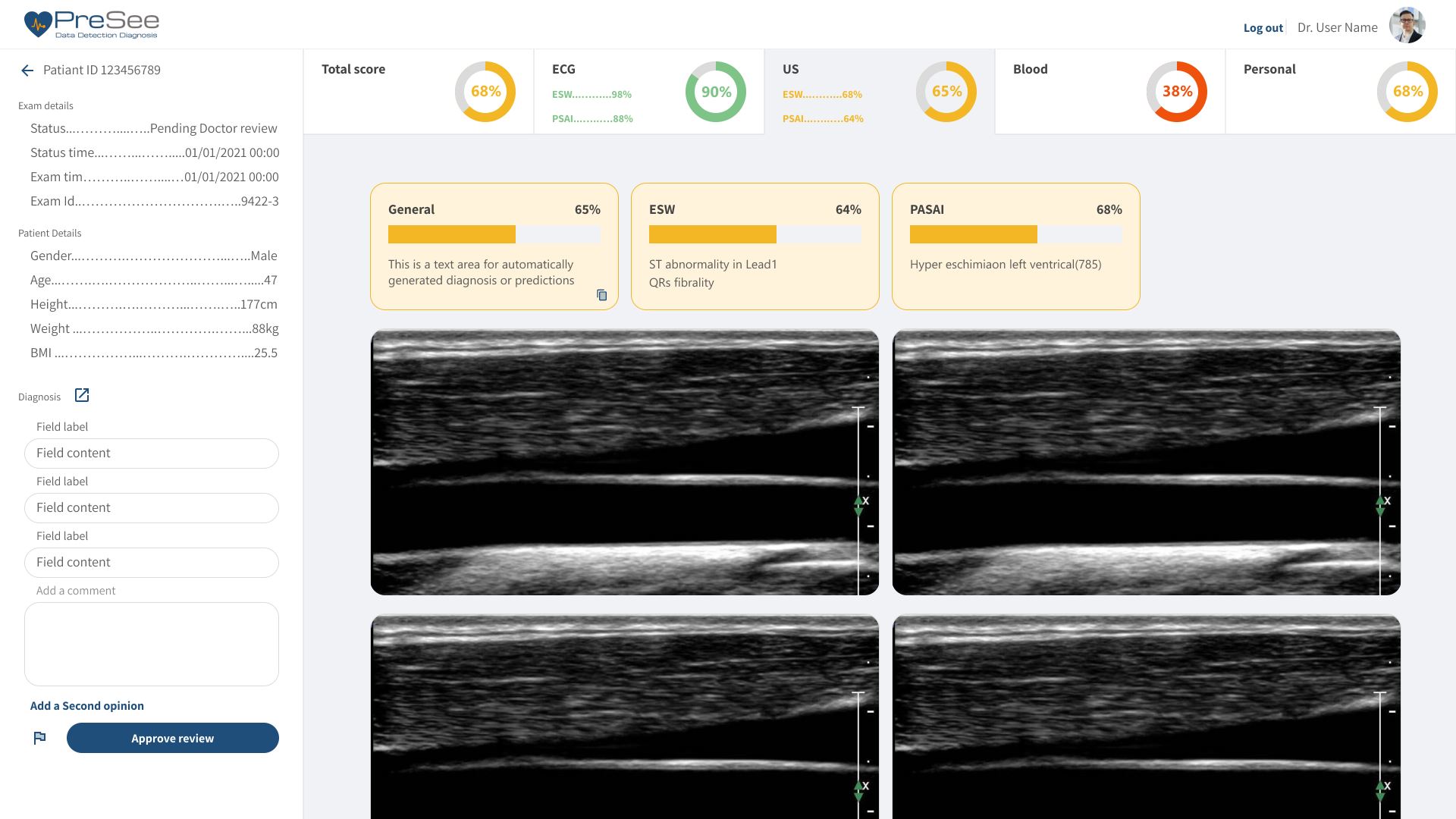The image size is (1456, 819).
Task: Click the General 65% card title
Action: click(412, 209)
